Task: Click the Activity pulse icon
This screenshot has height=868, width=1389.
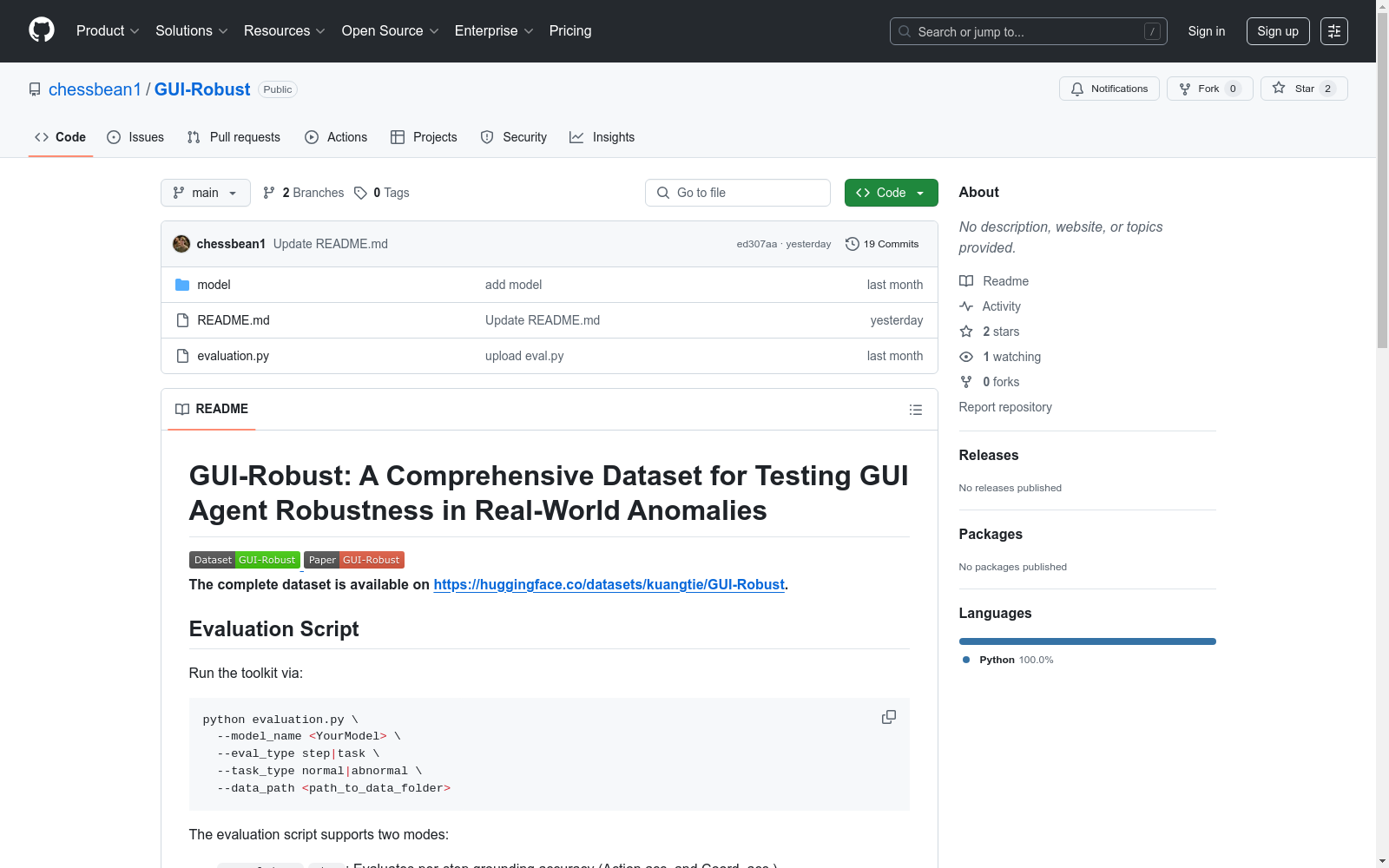Action: [966, 306]
